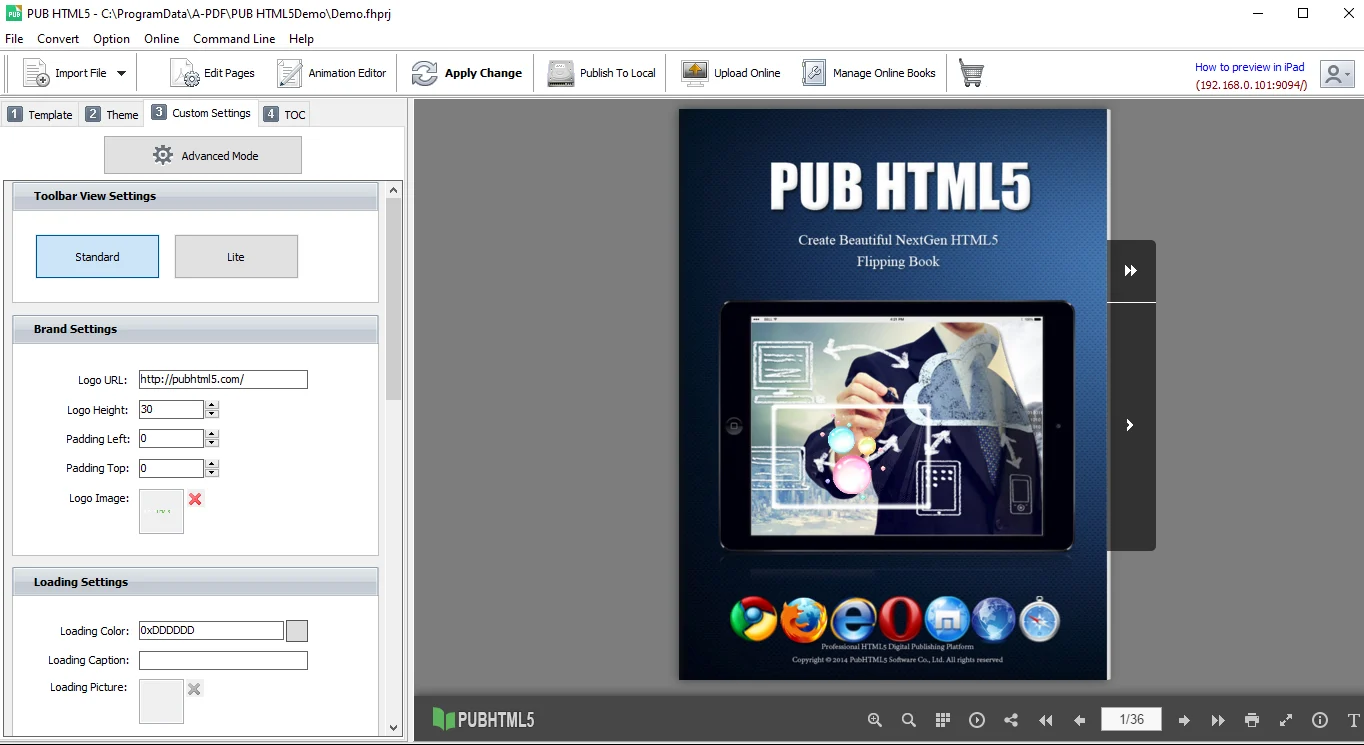The image size is (1364, 745).
Task: Click the Logo Image thumbnail
Action: pos(161,511)
